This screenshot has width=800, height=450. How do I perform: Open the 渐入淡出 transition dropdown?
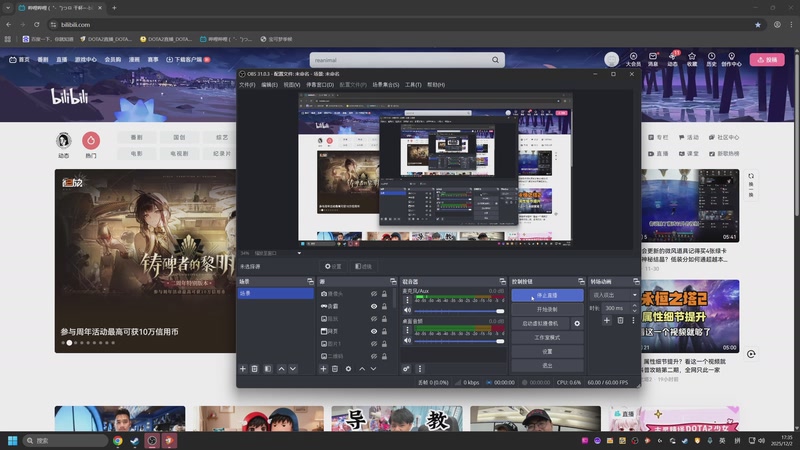[x=611, y=295]
